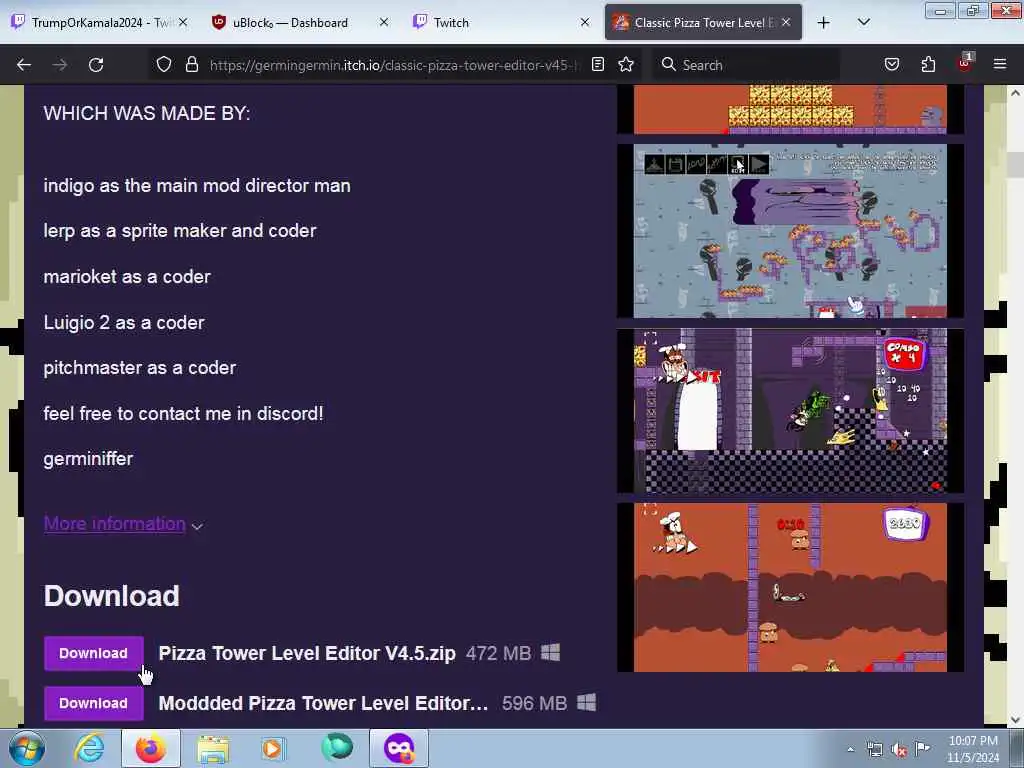This screenshot has width=1024, height=768.
Task: Click the scrollbar down arrow
Action: 1015,720
